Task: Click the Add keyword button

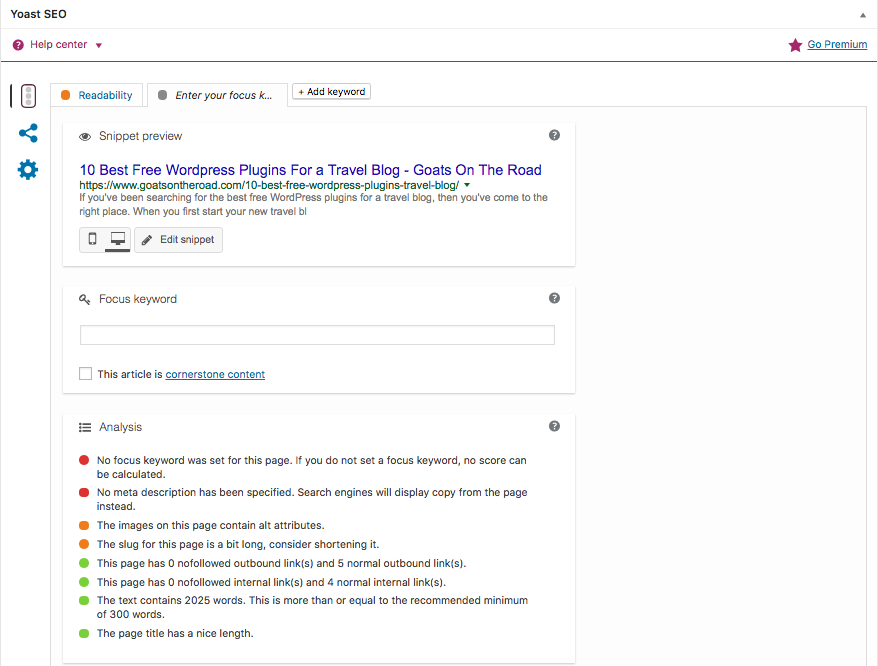Action: [331, 91]
